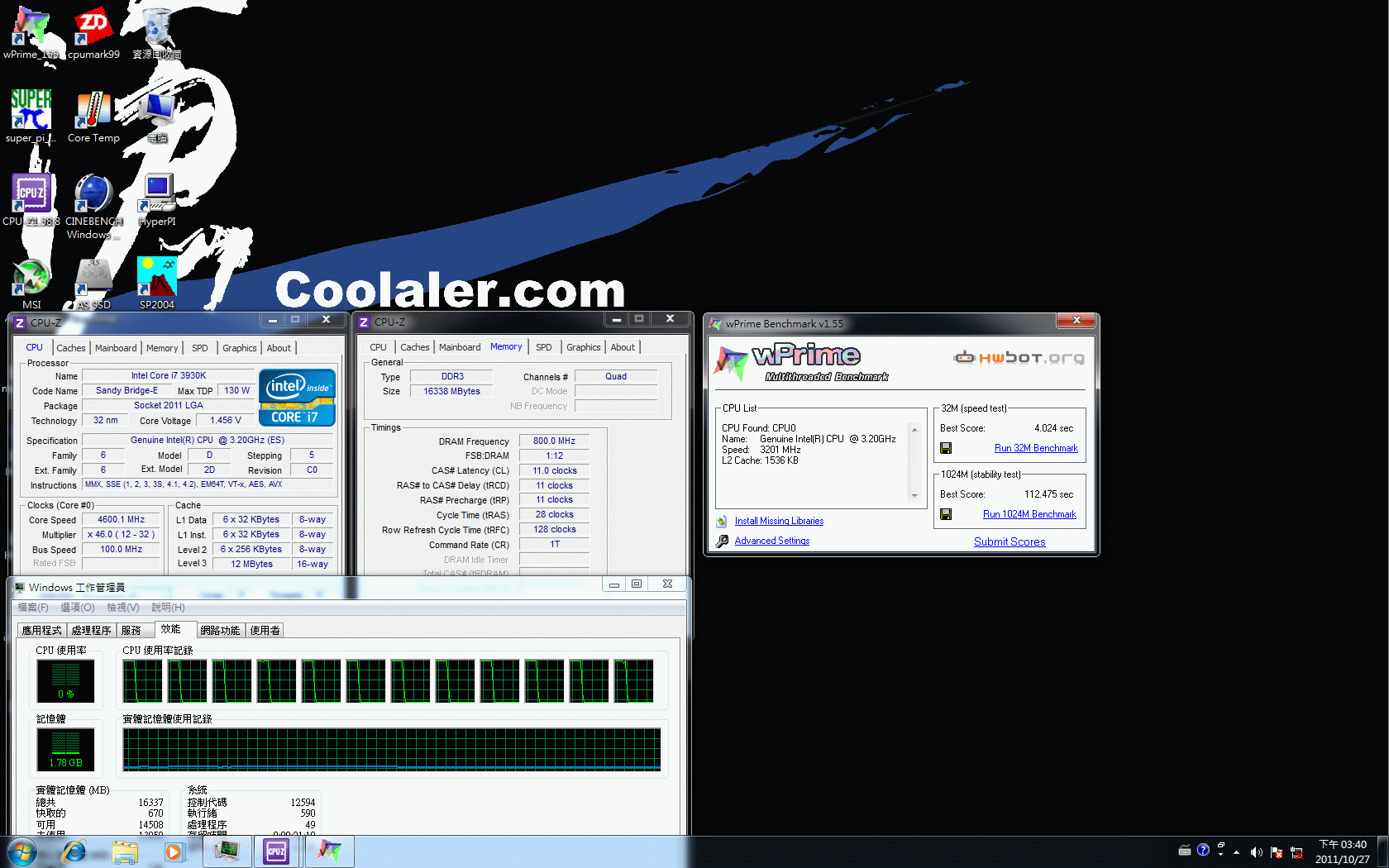Viewport: 1389px width, 868px height.
Task: Open the Graphics tab in the left CPU-Z window
Action: click(x=240, y=348)
